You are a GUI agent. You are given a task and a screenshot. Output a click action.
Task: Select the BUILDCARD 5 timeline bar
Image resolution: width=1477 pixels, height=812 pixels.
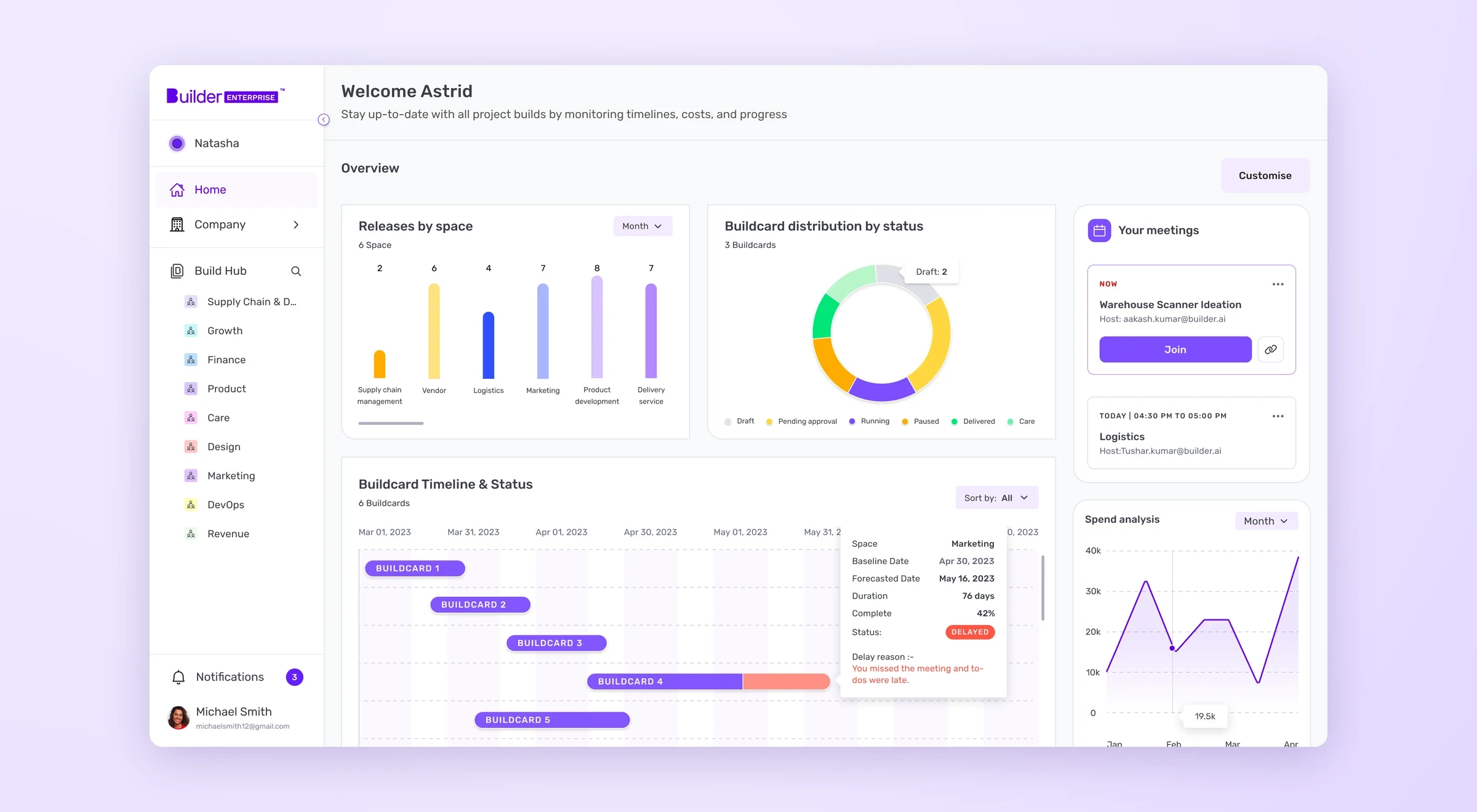tap(552, 720)
